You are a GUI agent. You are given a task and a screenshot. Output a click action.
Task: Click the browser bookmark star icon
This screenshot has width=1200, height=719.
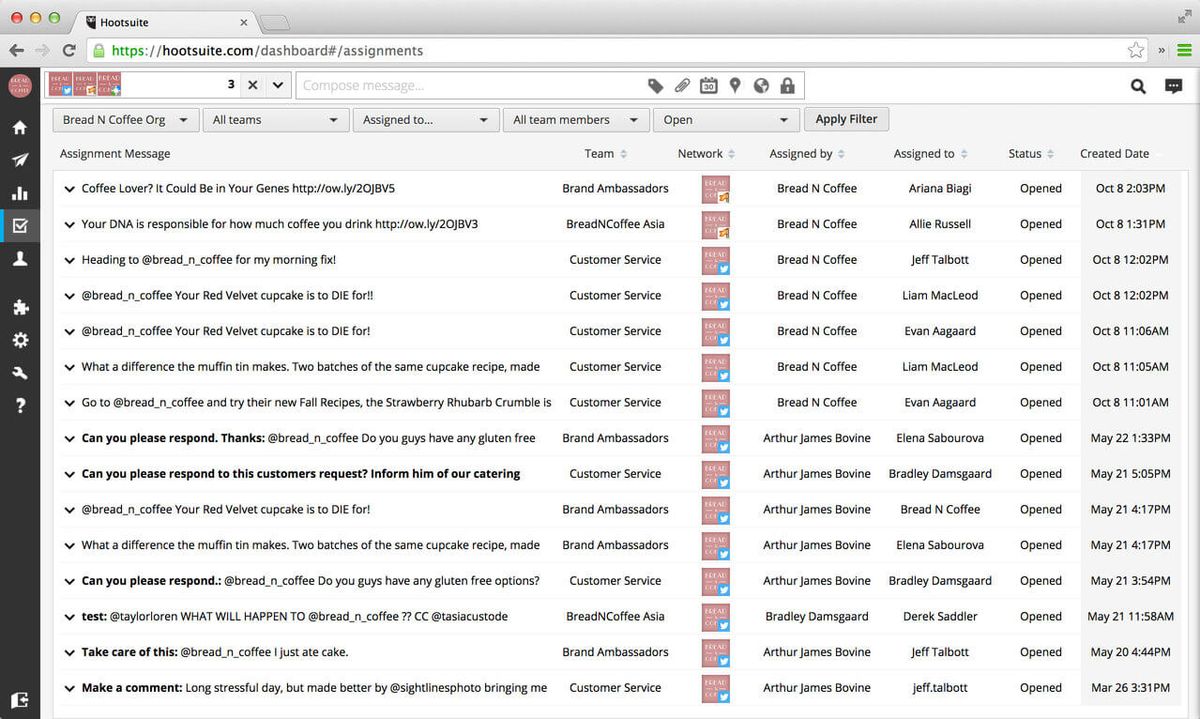point(1136,50)
